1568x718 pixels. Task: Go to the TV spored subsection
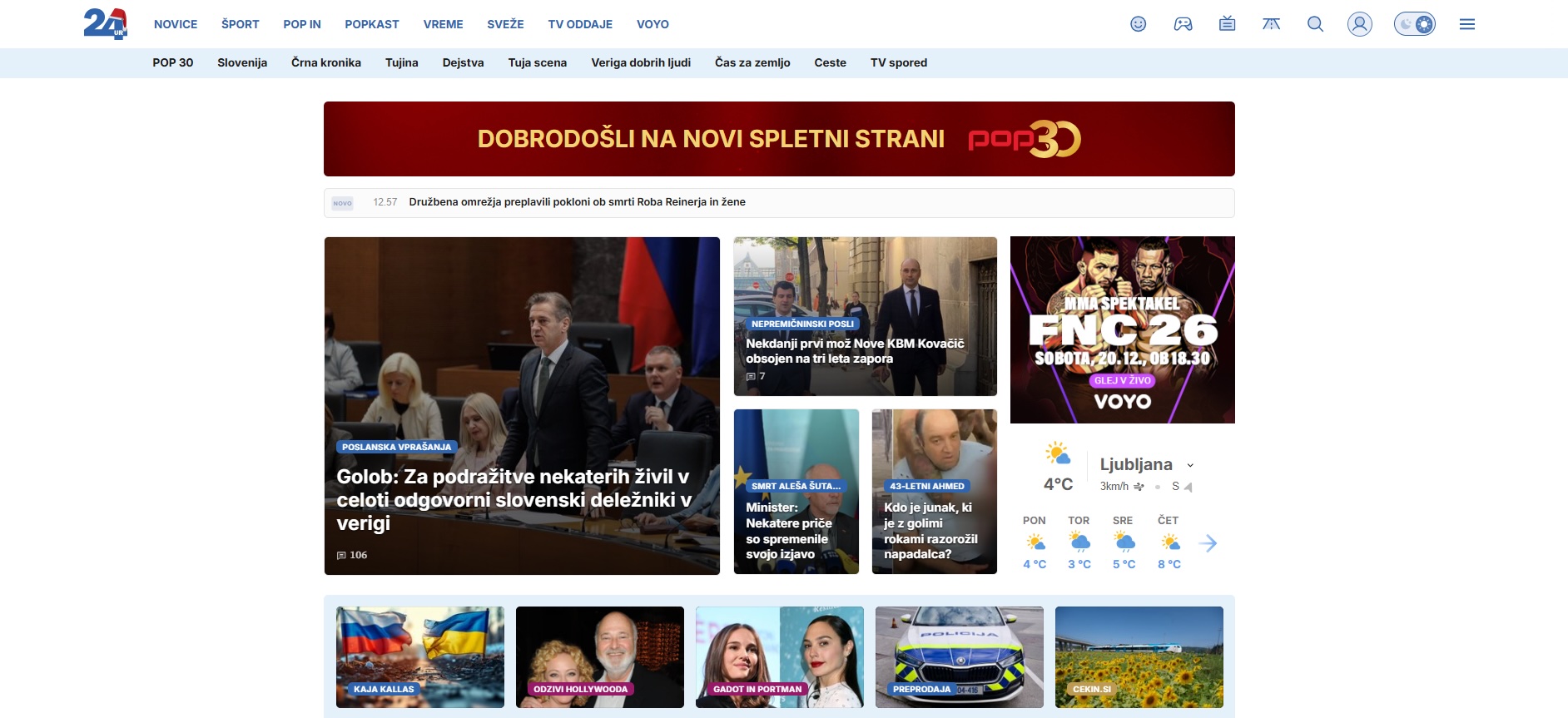pyautogui.click(x=898, y=62)
